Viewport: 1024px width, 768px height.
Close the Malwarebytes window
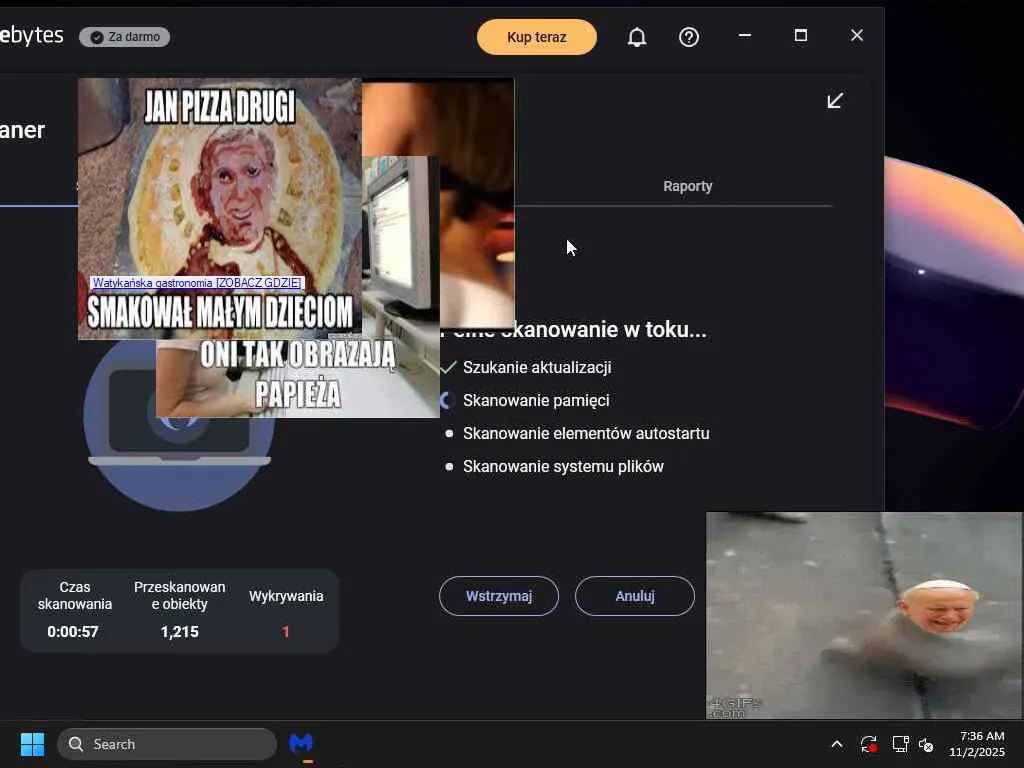pos(857,35)
